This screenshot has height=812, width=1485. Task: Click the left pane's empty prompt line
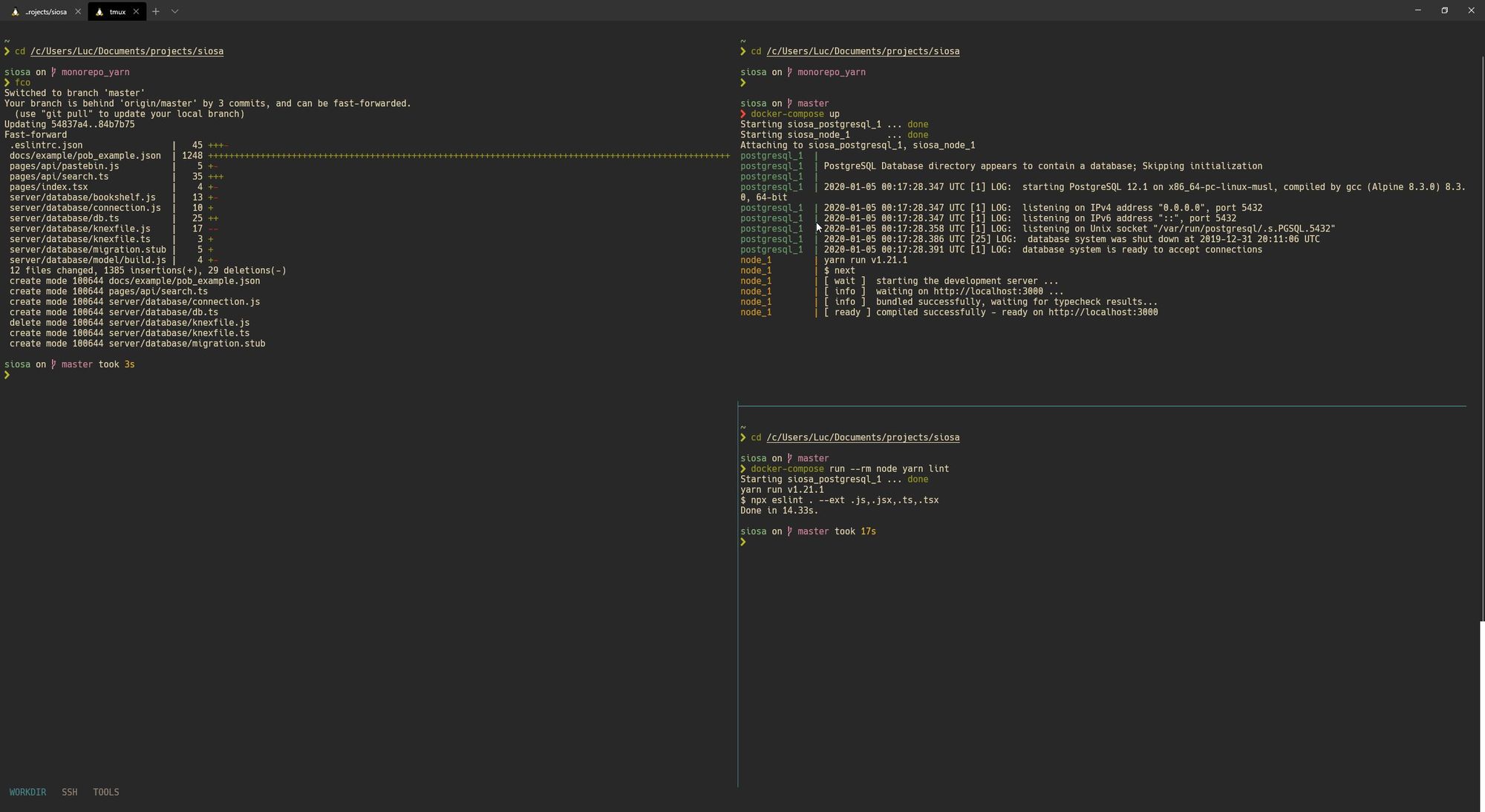[7, 375]
